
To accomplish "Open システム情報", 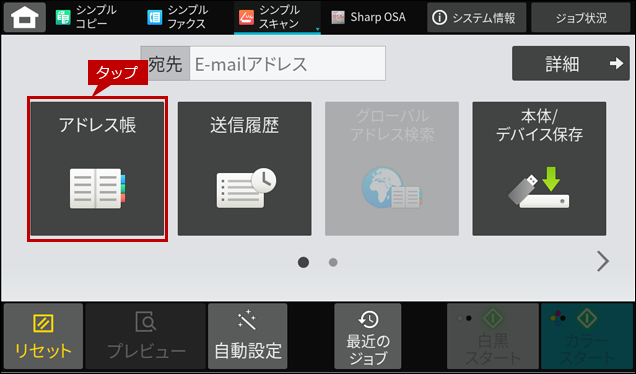I will 476,17.
